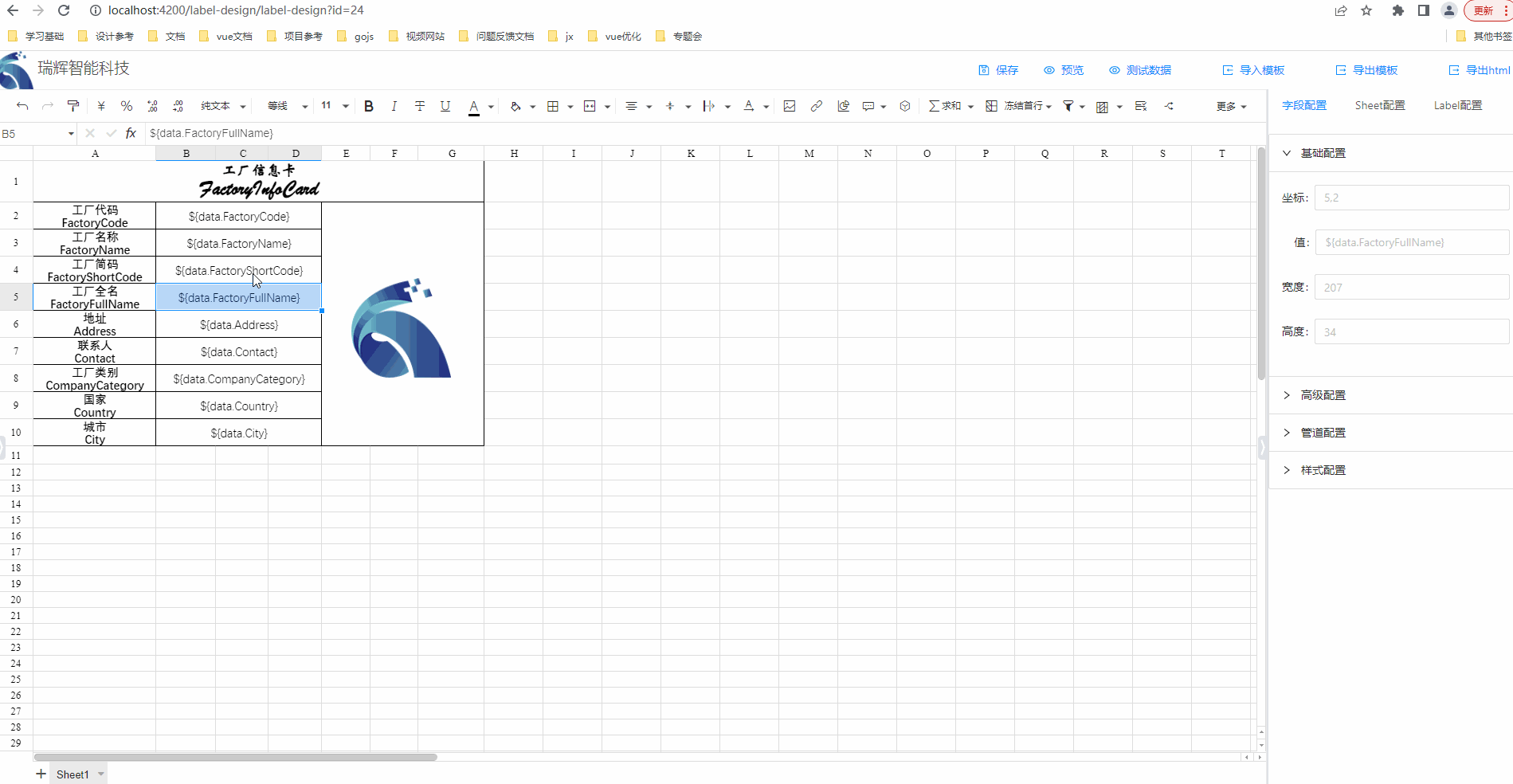Open conditional format hatched icon

pos(1103,107)
